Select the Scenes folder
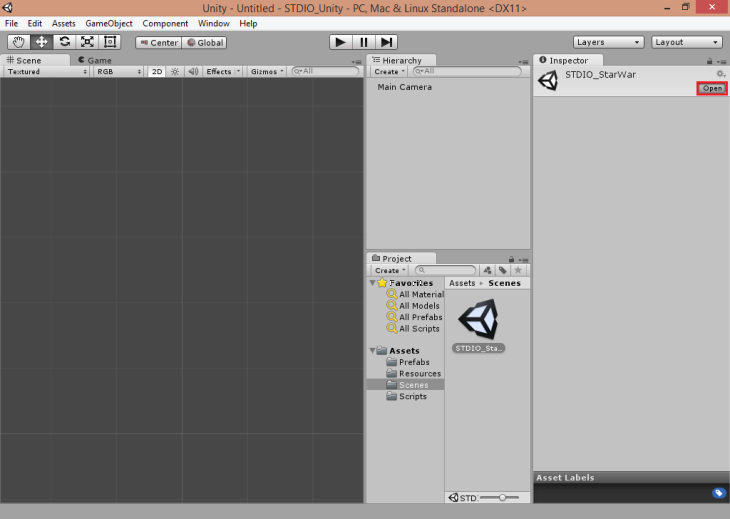 click(406, 385)
